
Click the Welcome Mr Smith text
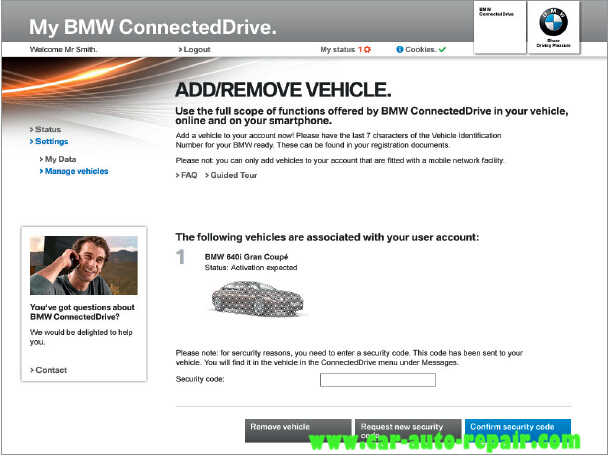(x=63, y=50)
